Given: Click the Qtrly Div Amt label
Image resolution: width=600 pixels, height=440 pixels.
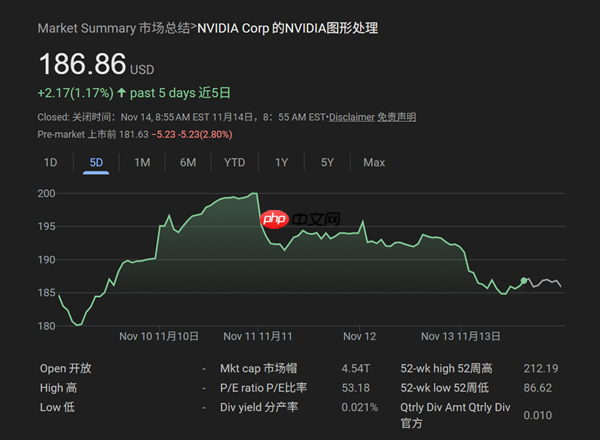Looking at the screenshot, I should click(455, 416).
